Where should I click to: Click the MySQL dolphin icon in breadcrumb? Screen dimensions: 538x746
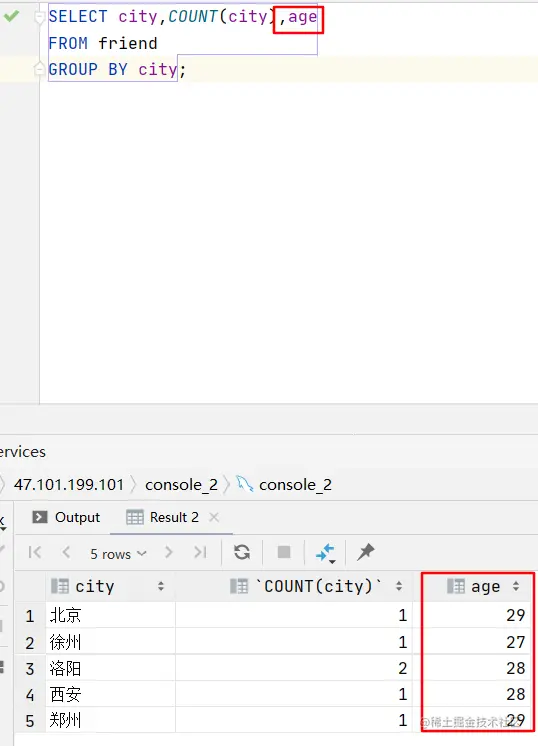click(x=245, y=484)
